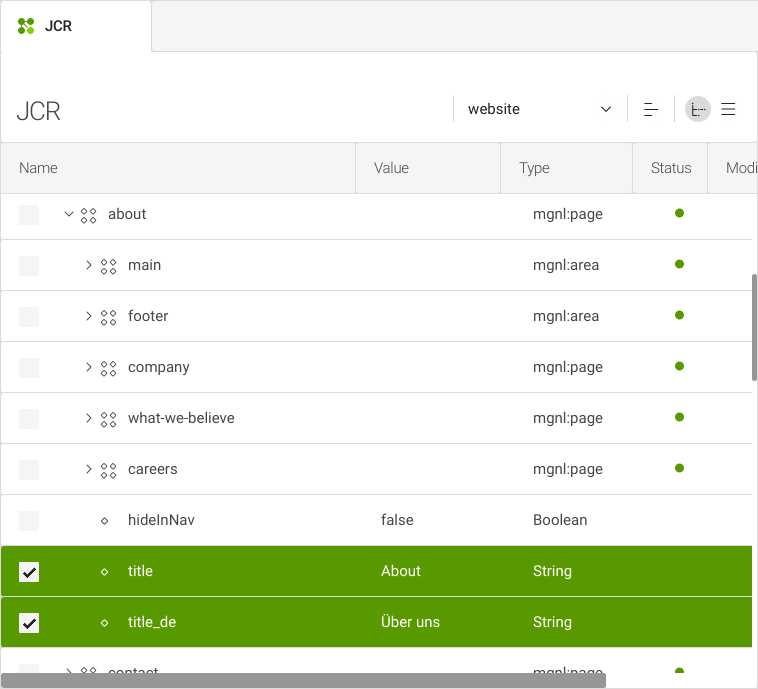
Task: Uncheck the title_de row checkbox
Action: point(29,623)
